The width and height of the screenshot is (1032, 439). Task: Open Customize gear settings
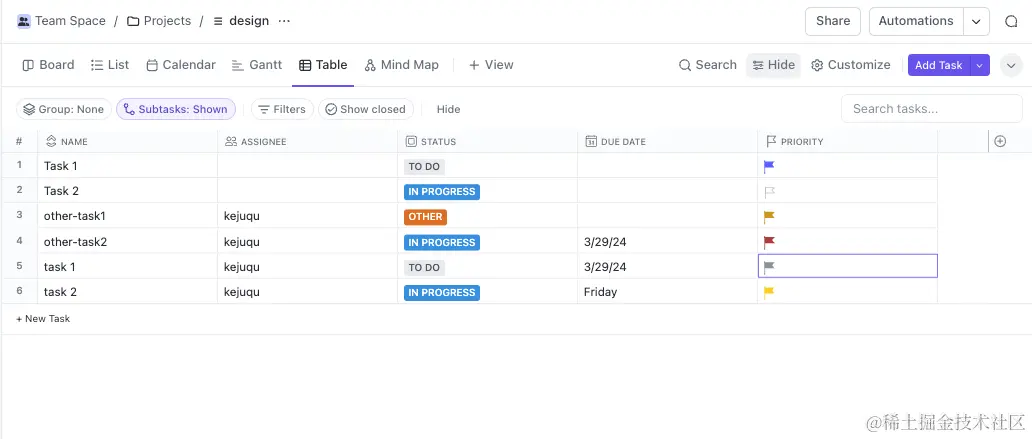(850, 65)
